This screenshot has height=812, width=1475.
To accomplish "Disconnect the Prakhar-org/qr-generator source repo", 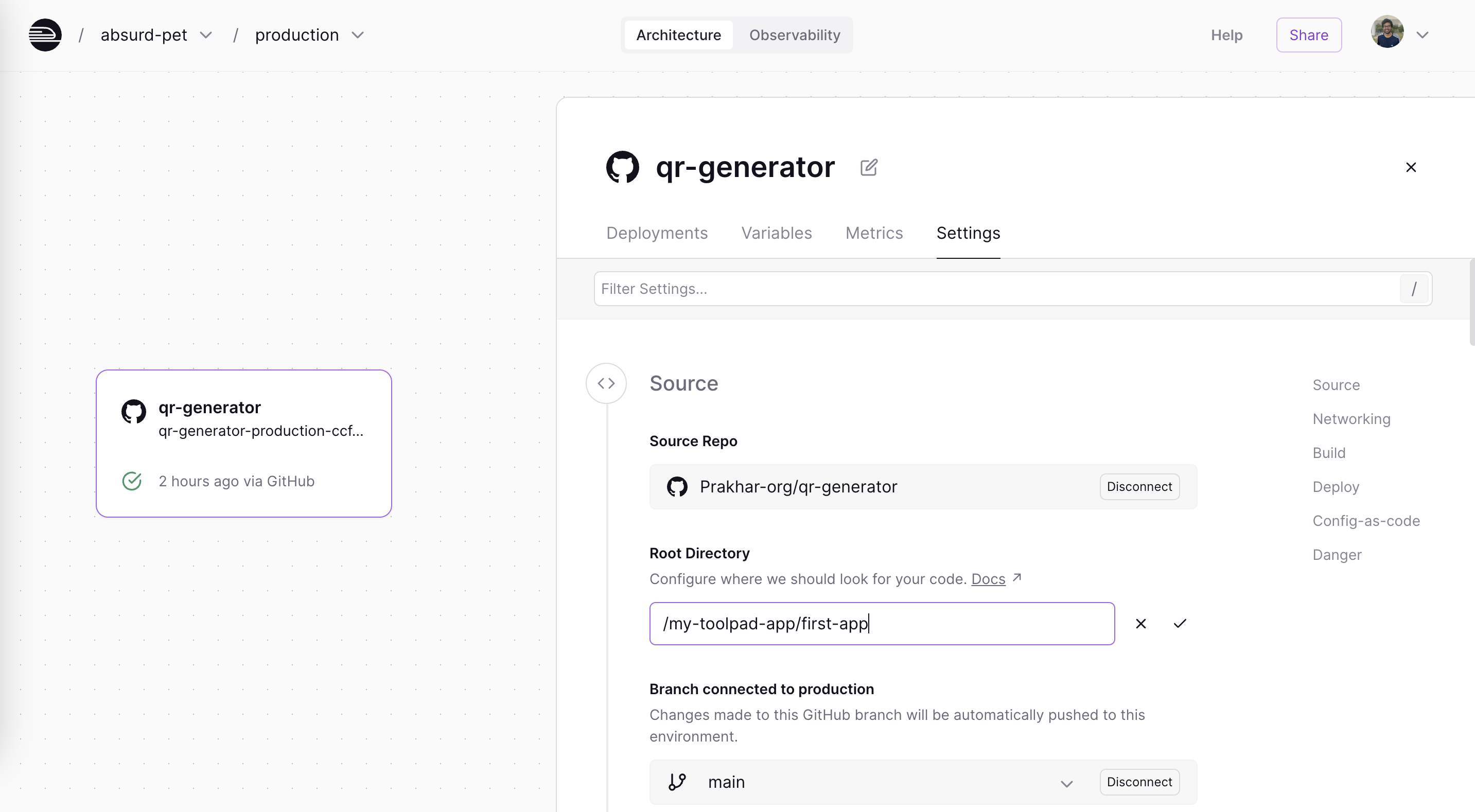I will pos(1139,487).
